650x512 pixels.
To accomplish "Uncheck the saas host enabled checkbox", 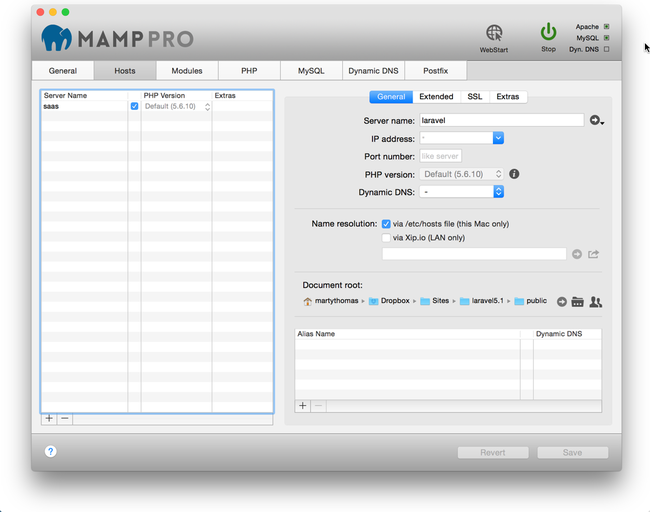I will coord(134,106).
